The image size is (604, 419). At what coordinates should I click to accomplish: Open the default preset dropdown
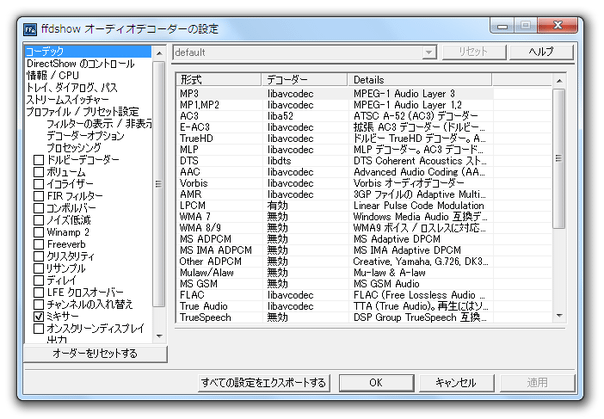(428, 52)
